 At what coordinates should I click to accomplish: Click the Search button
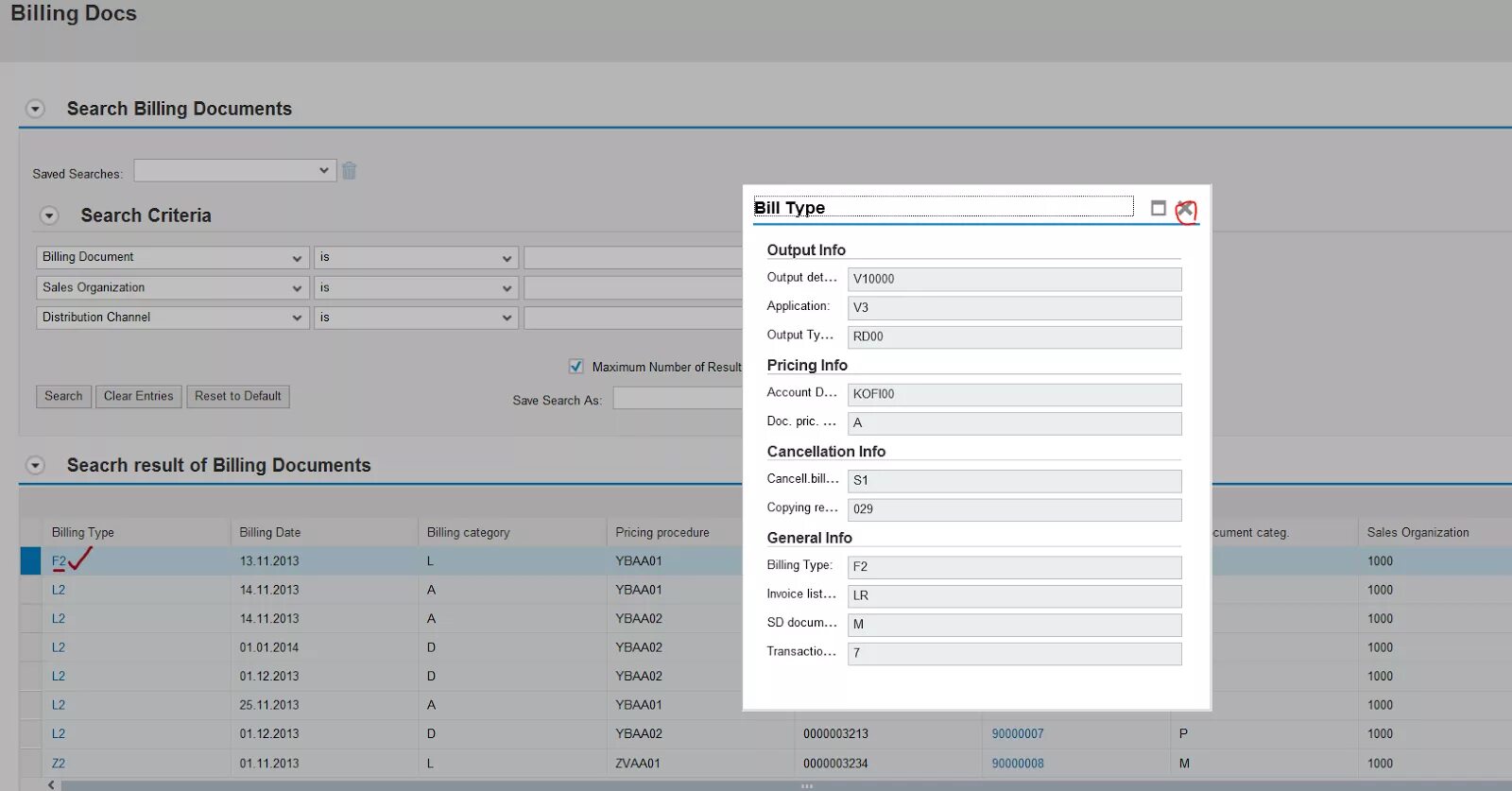point(63,396)
